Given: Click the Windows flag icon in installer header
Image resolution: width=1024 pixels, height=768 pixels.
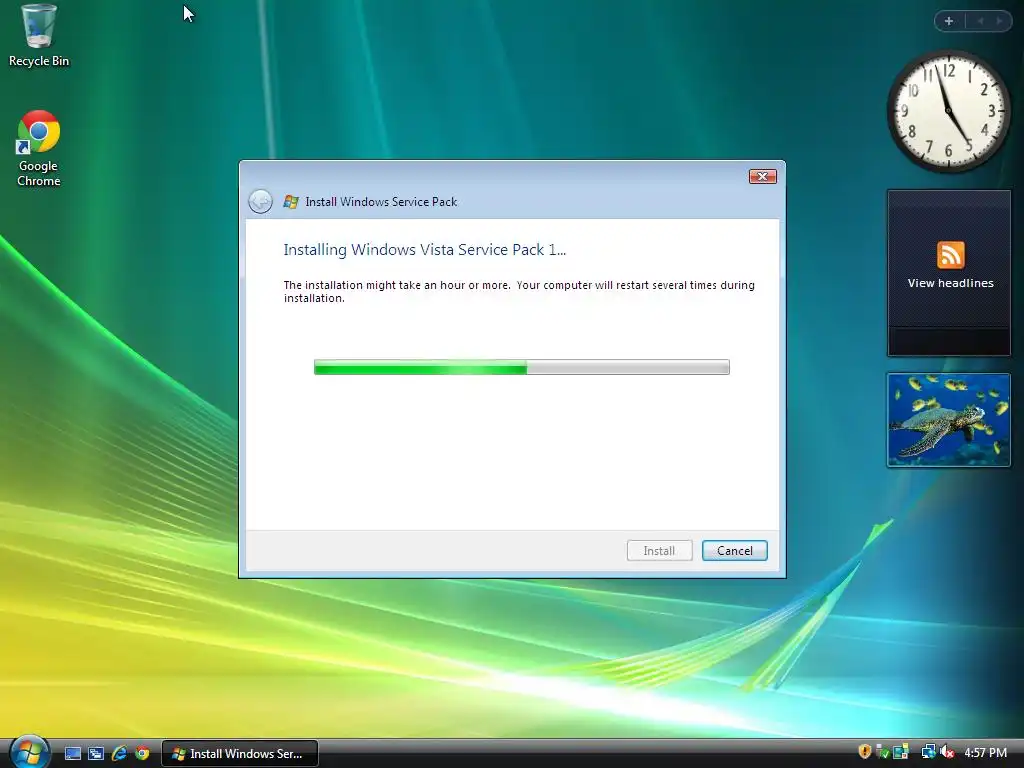Looking at the screenshot, I should pos(291,202).
